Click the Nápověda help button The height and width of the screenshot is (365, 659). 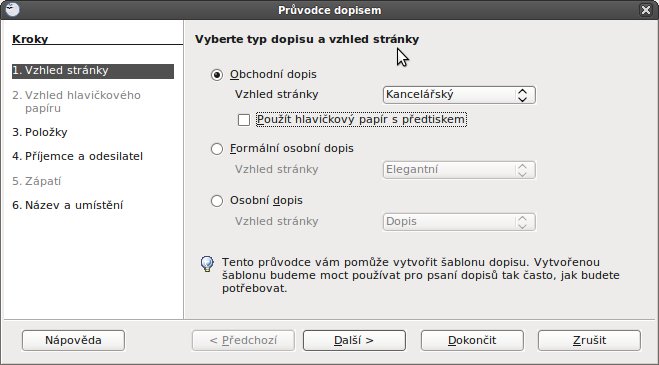[x=73, y=340]
